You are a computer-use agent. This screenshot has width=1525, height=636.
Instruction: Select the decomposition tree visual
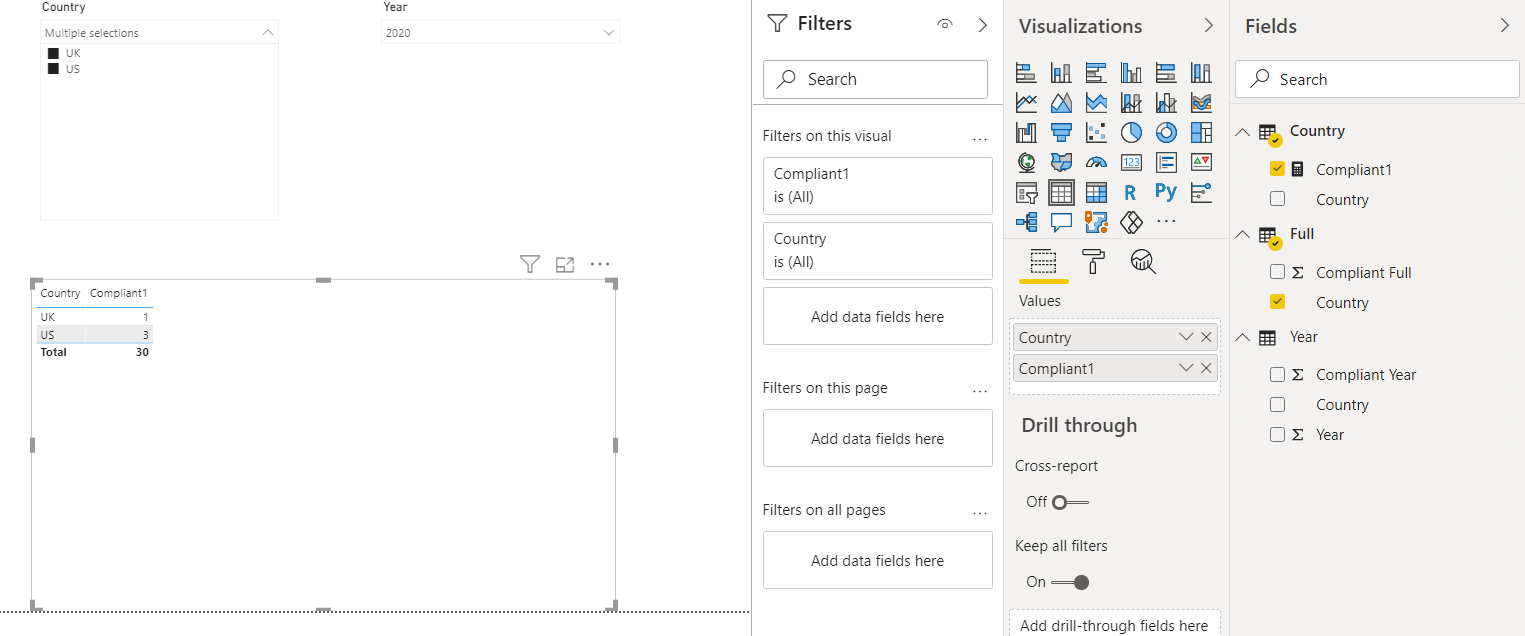1026,221
